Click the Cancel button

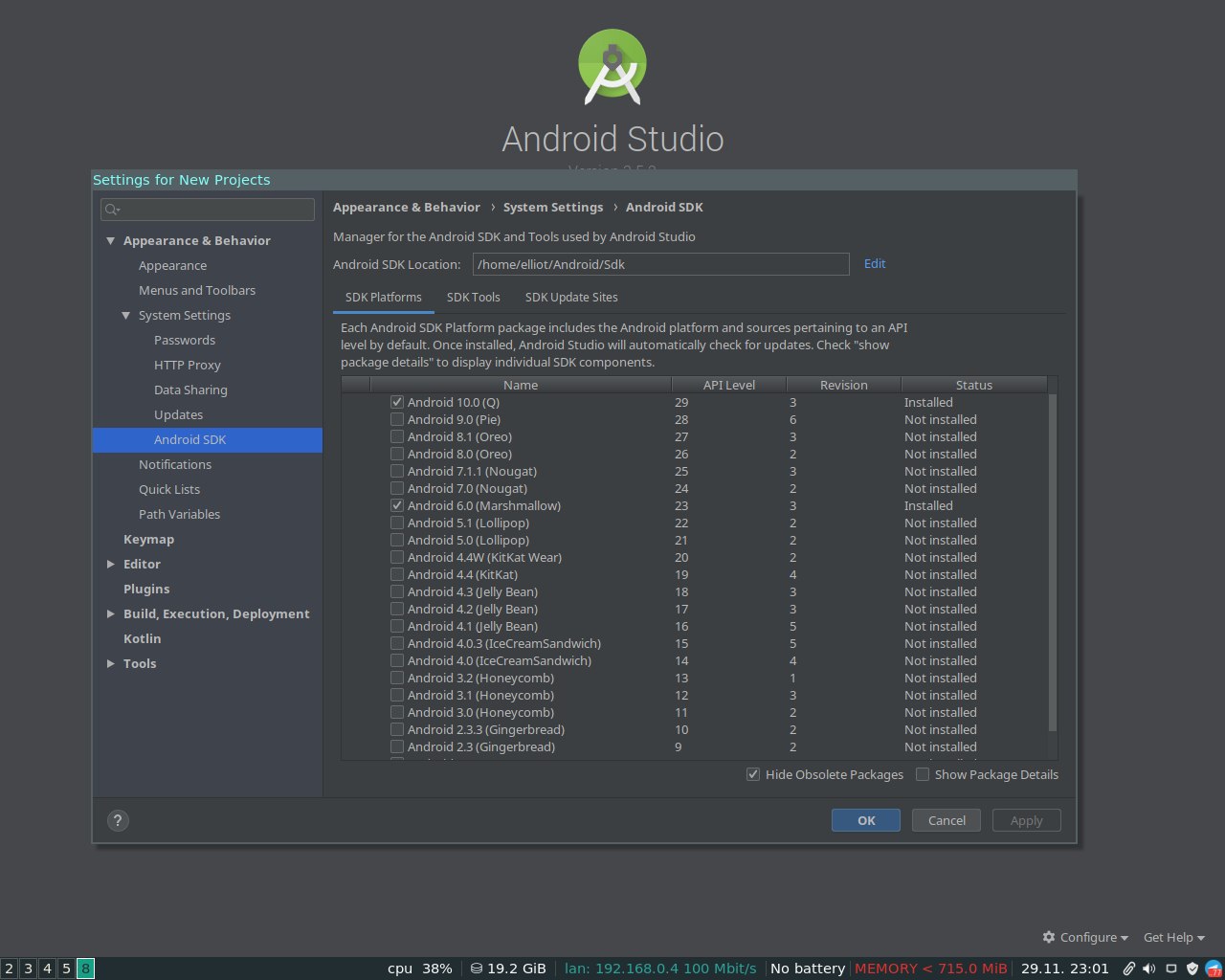pyautogui.click(x=947, y=820)
